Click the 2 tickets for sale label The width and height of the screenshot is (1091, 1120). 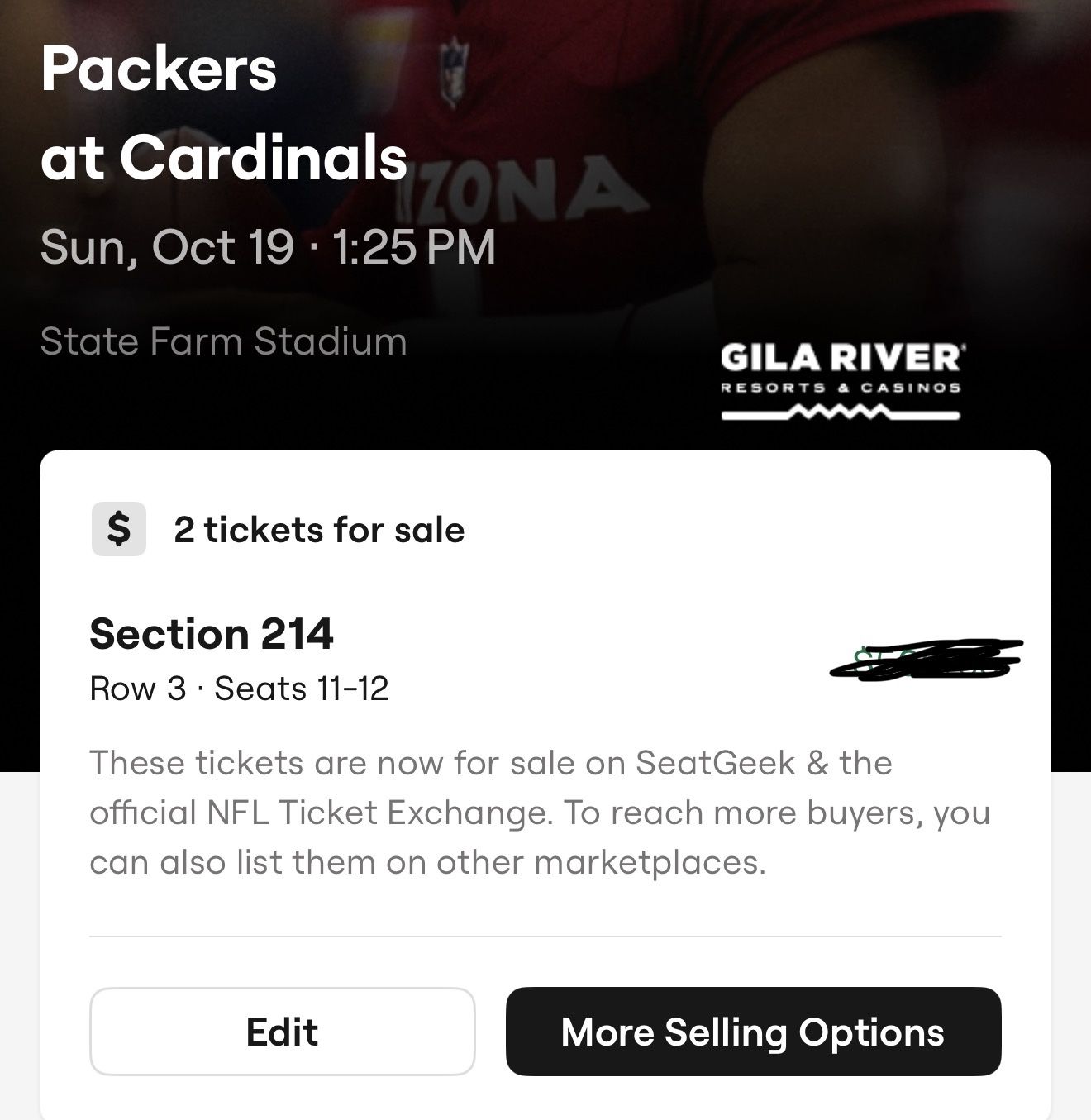[317, 530]
